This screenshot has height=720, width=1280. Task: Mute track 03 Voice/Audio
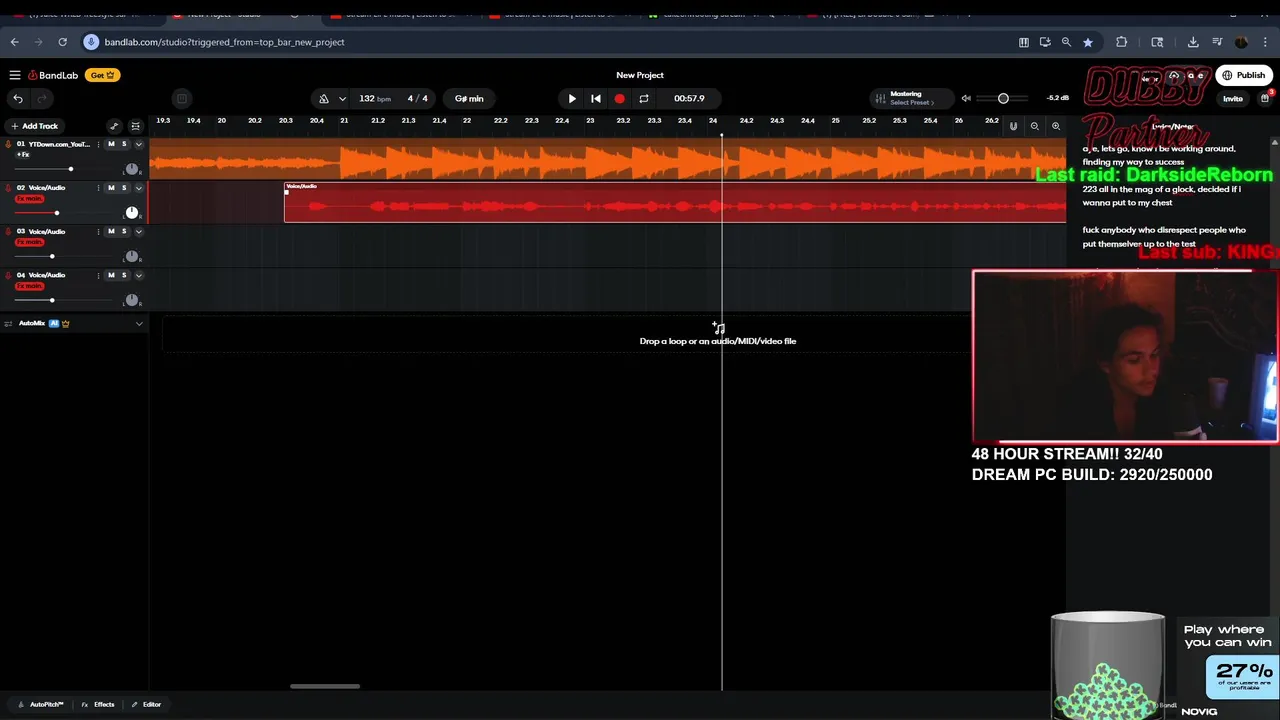(111, 231)
